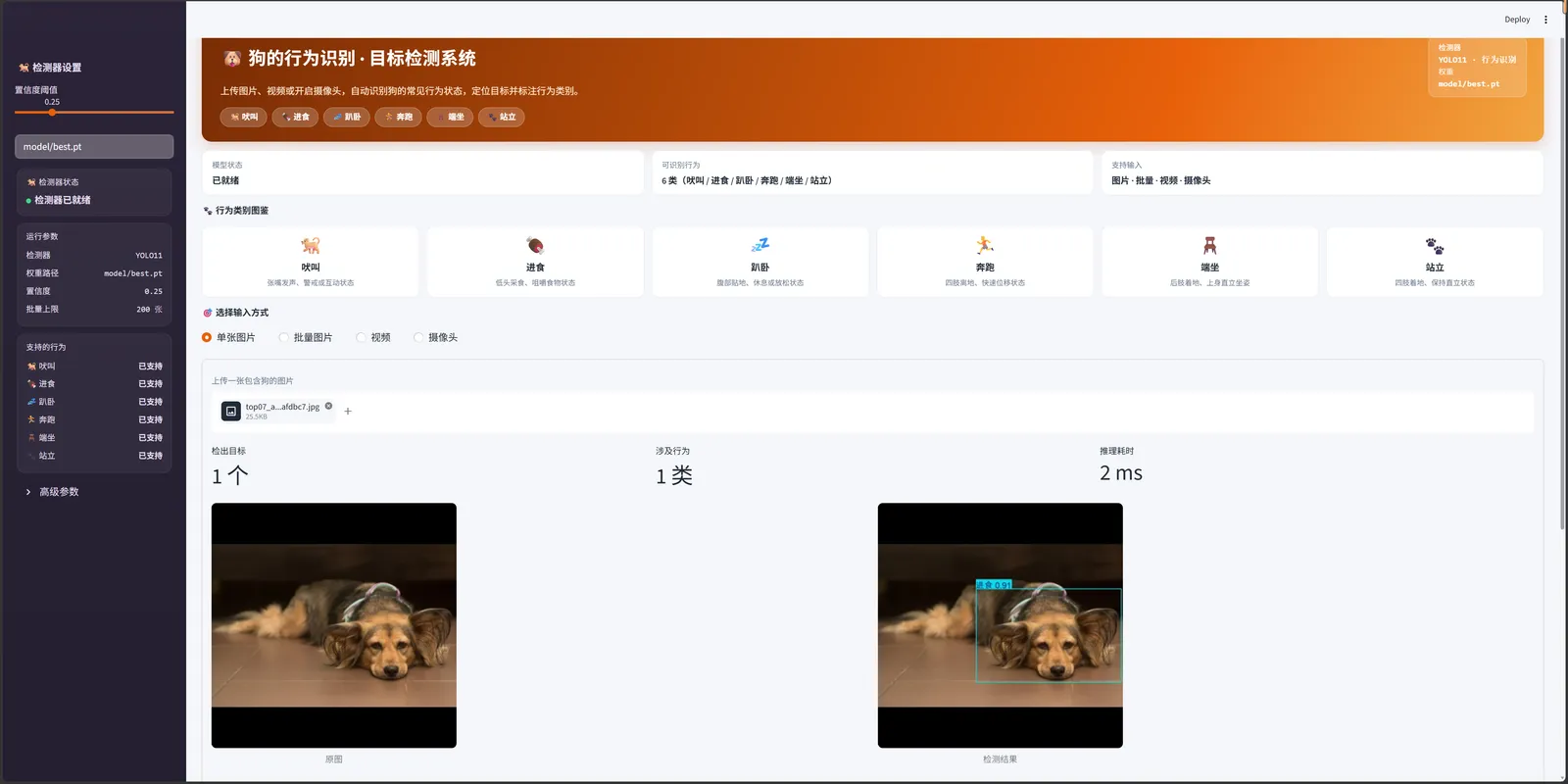Add another file with the plus icon

click(x=348, y=412)
